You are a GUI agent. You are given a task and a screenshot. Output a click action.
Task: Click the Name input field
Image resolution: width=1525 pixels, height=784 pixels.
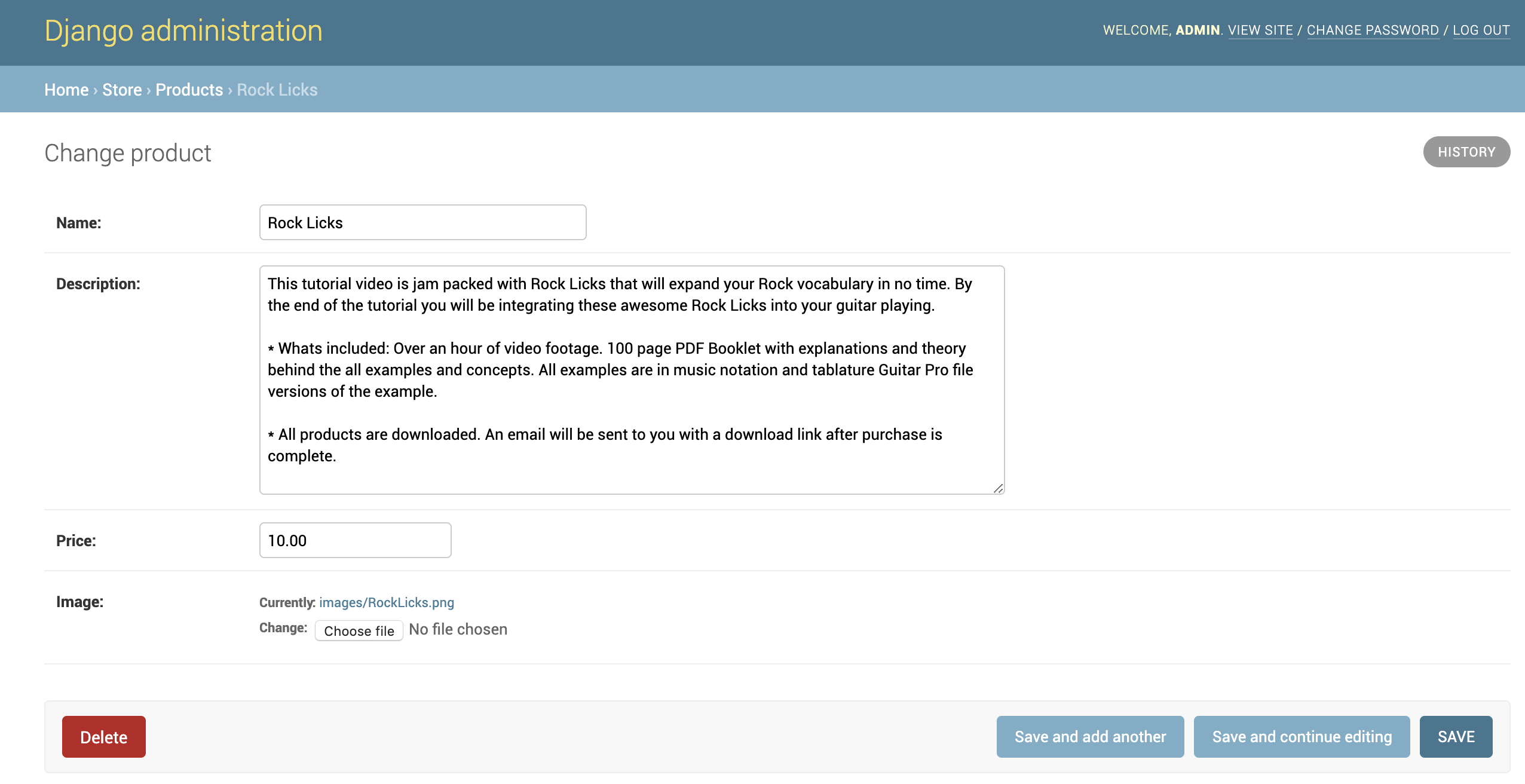422,222
